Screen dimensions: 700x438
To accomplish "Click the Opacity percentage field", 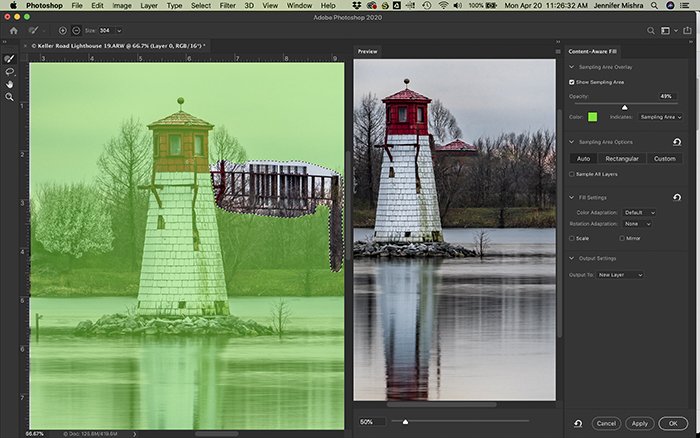I will pyautogui.click(x=667, y=96).
